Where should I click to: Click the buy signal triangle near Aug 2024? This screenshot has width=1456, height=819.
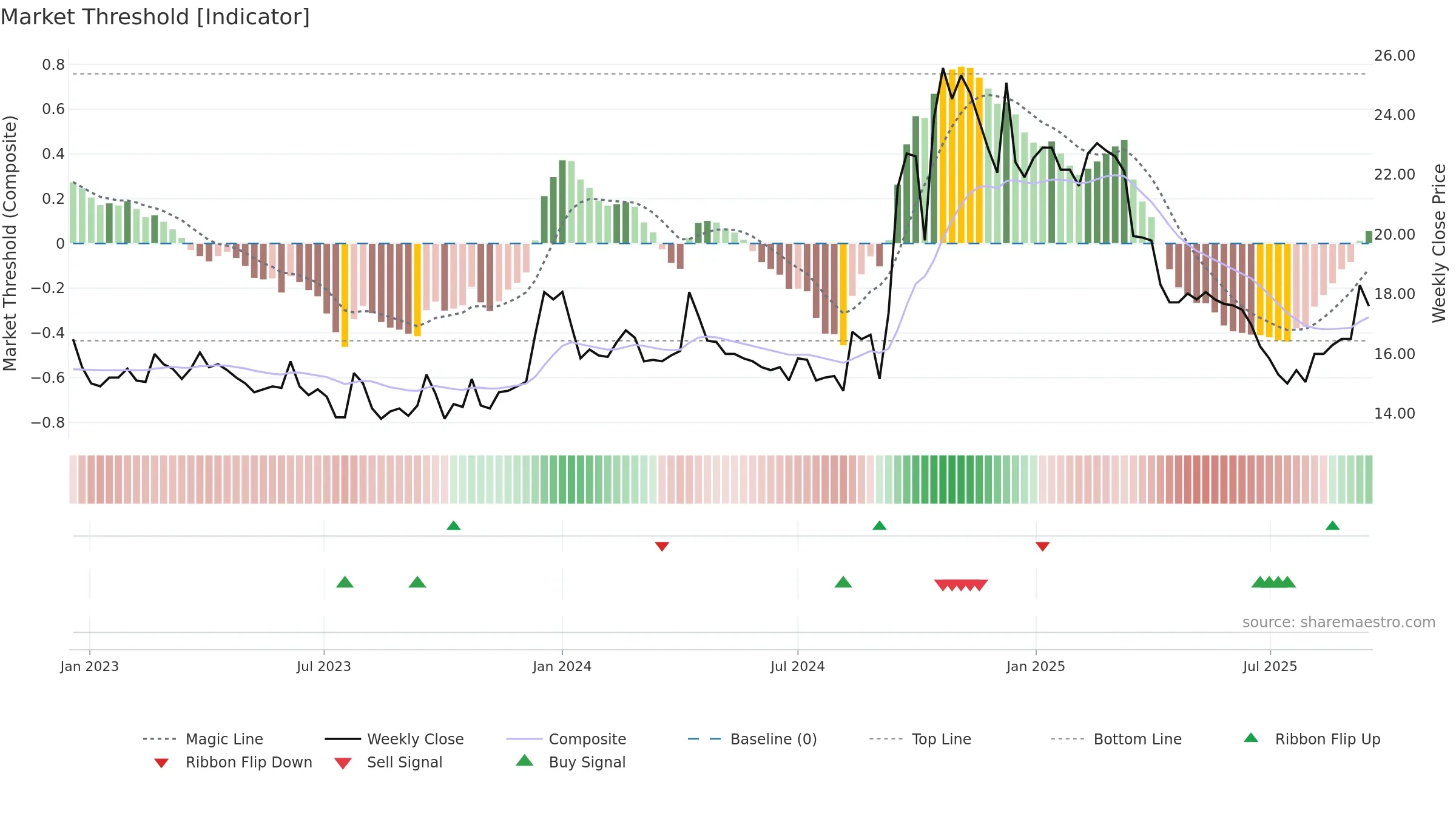coord(843,582)
